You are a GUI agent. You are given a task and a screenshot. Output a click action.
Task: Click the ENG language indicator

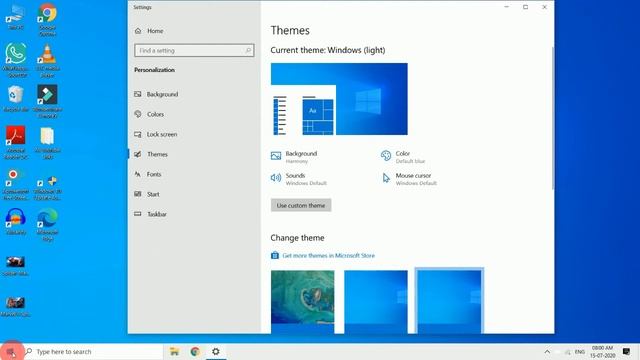(x=580, y=352)
